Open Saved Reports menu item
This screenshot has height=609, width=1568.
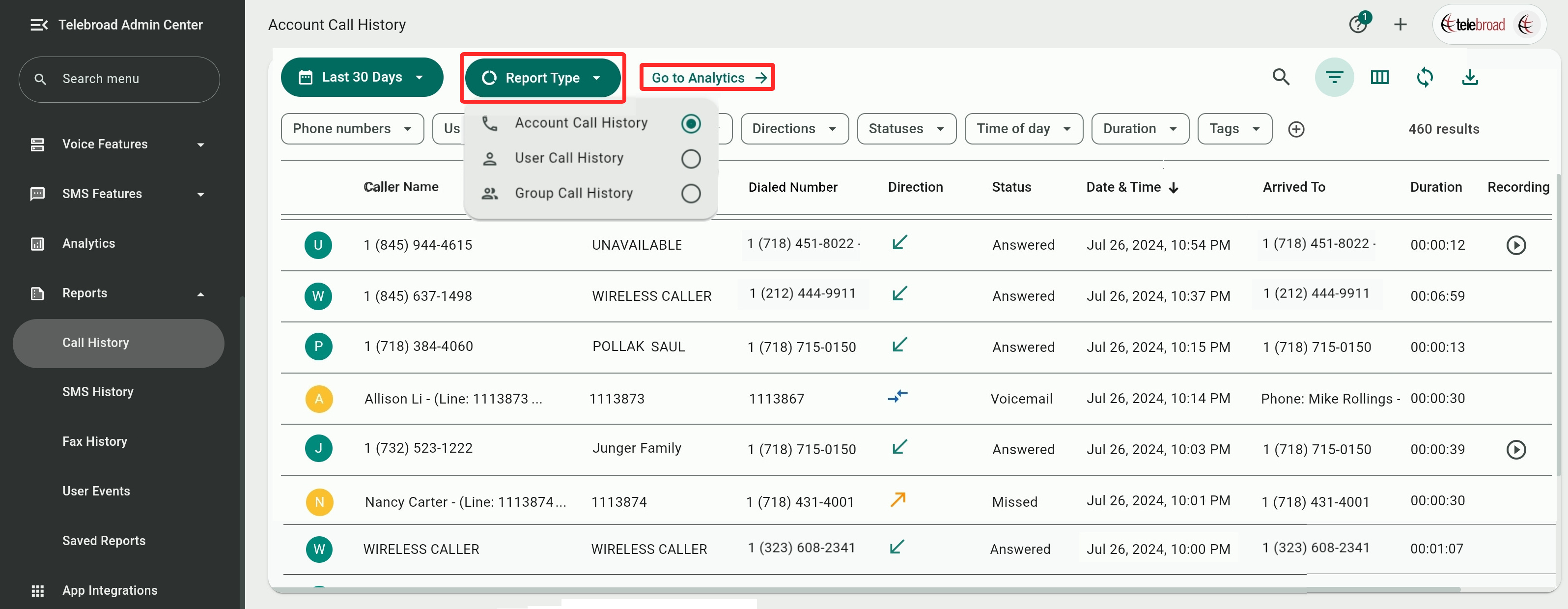tap(104, 541)
